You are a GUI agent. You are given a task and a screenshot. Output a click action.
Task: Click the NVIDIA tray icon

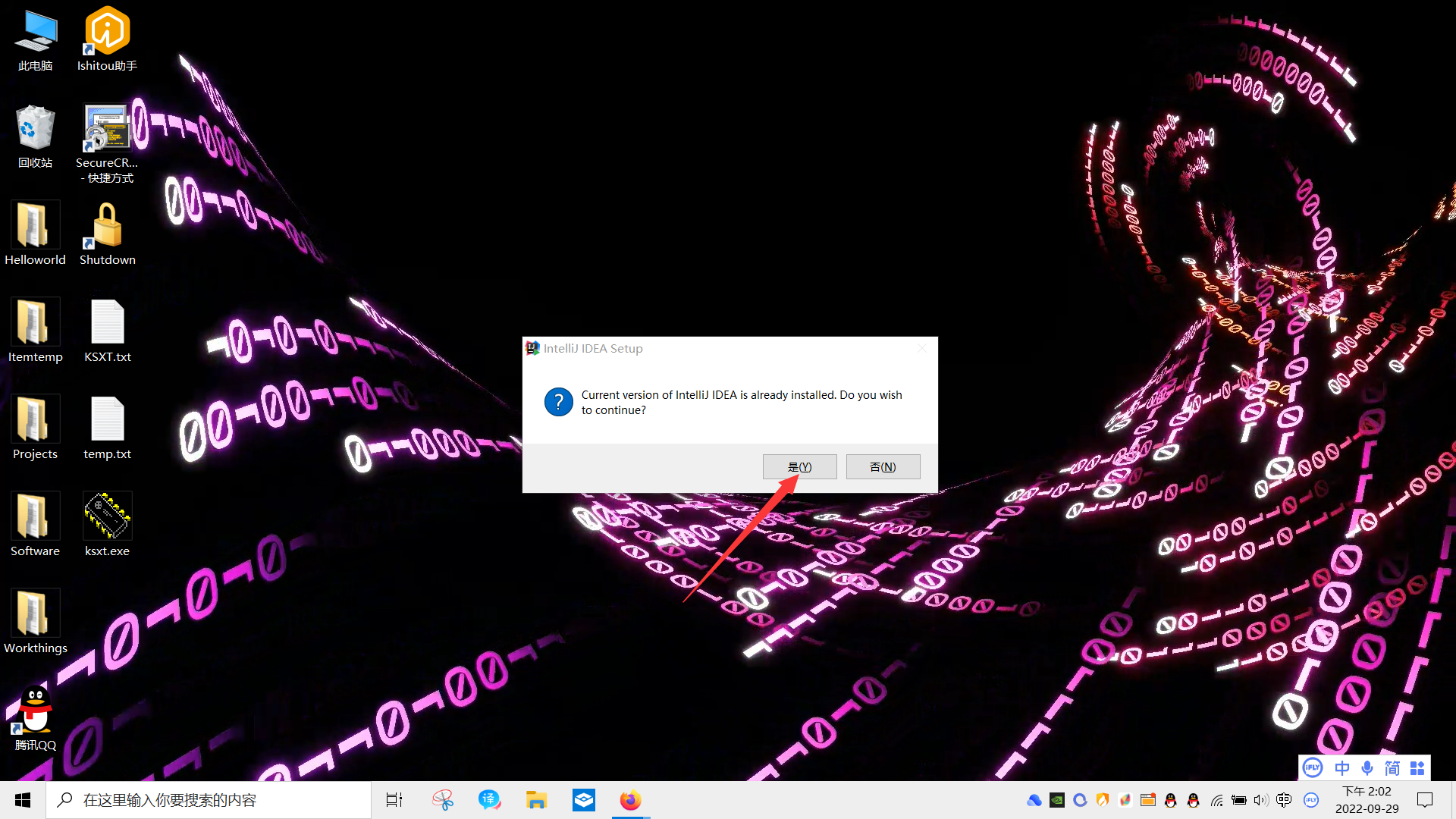pos(1057,800)
